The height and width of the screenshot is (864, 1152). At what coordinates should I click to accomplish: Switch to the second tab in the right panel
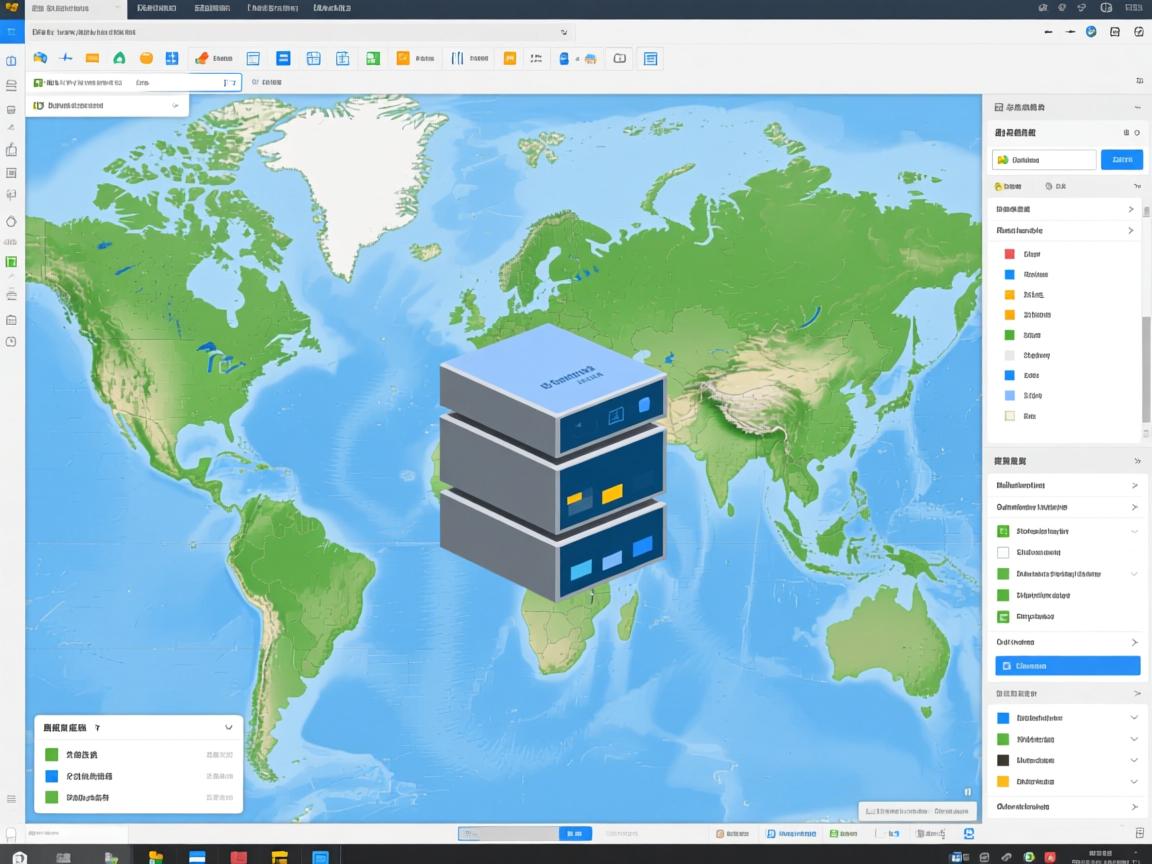(1056, 186)
